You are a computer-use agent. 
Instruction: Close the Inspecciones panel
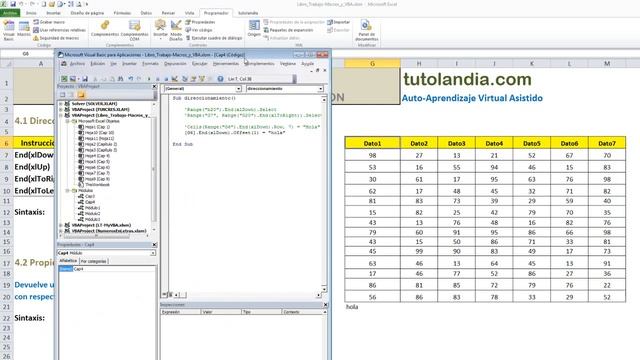(325, 305)
